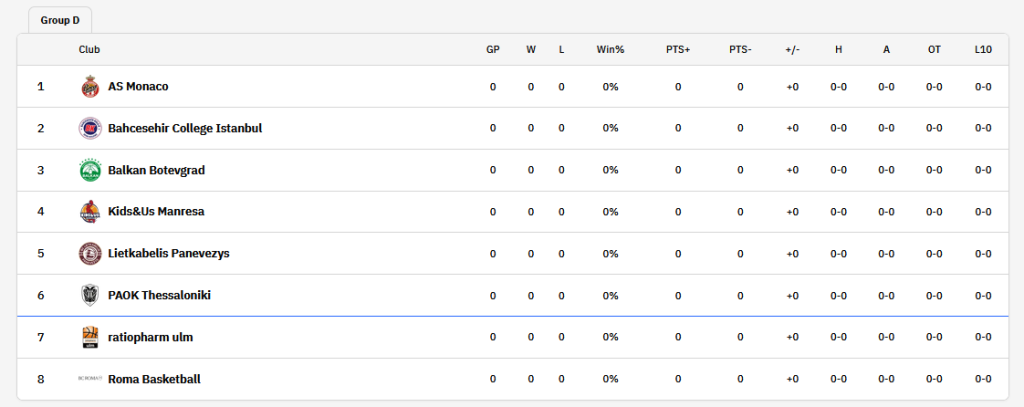Open the PAOK Thessaloniki team link
1024x407 pixels.
159,295
